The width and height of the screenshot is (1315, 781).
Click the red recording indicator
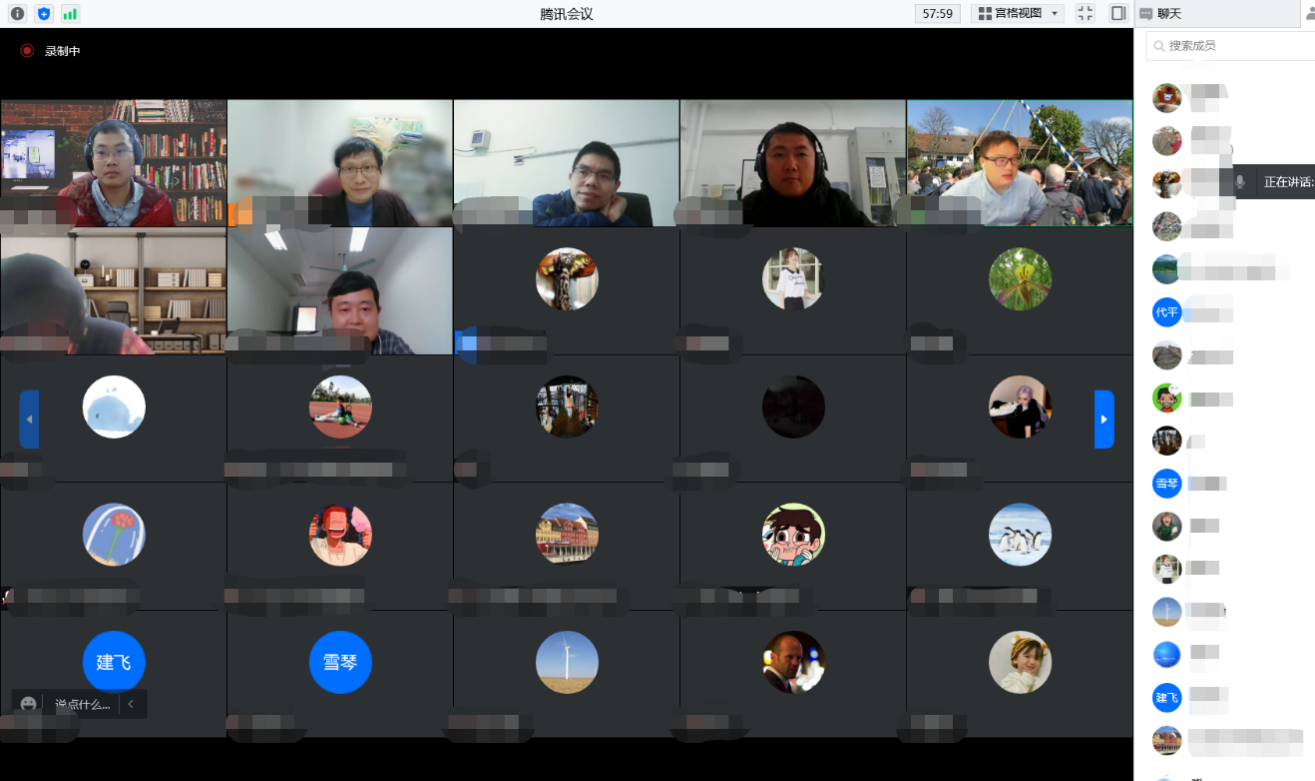pos(27,51)
